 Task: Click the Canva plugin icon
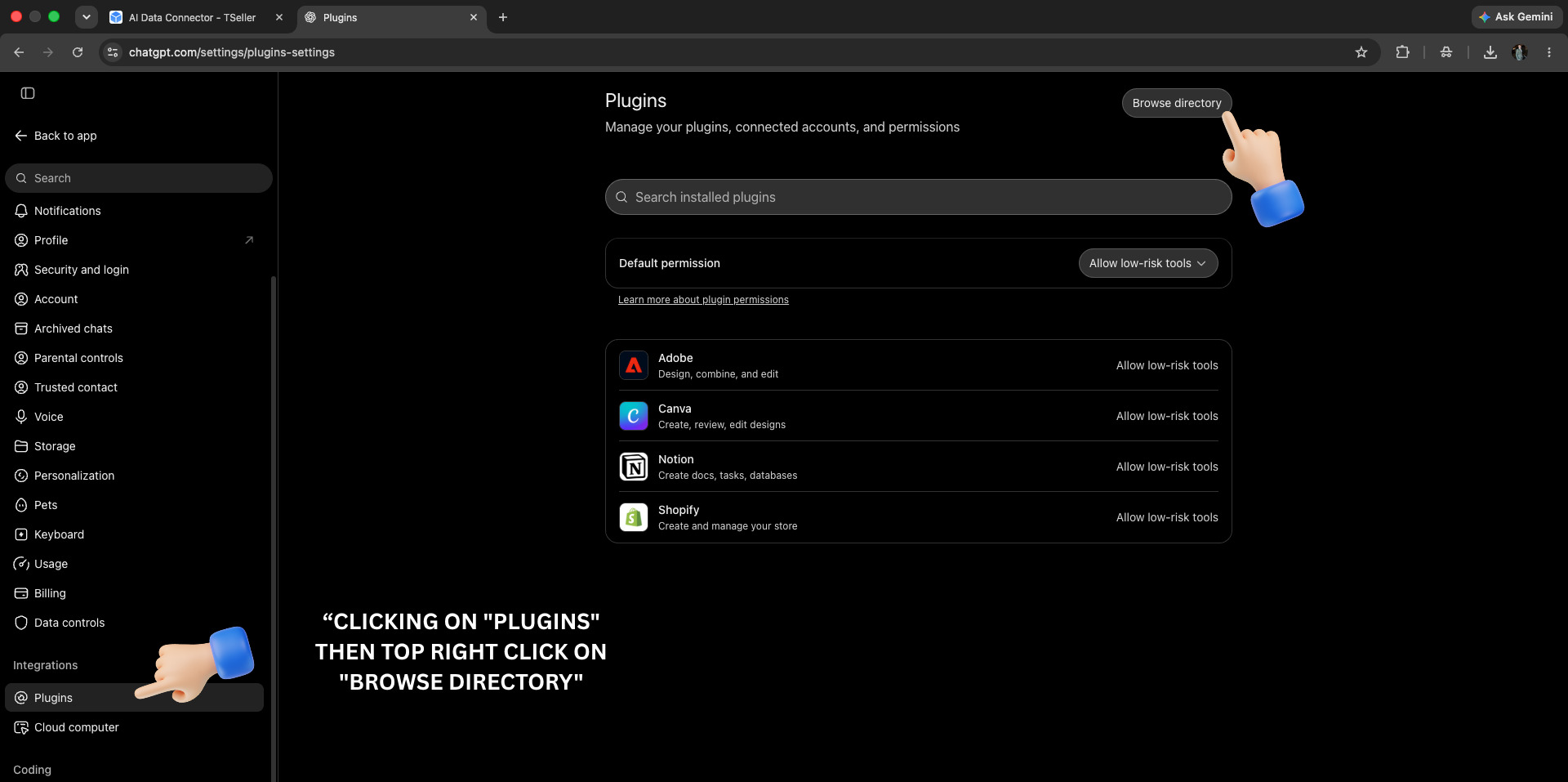(x=634, y=416)
